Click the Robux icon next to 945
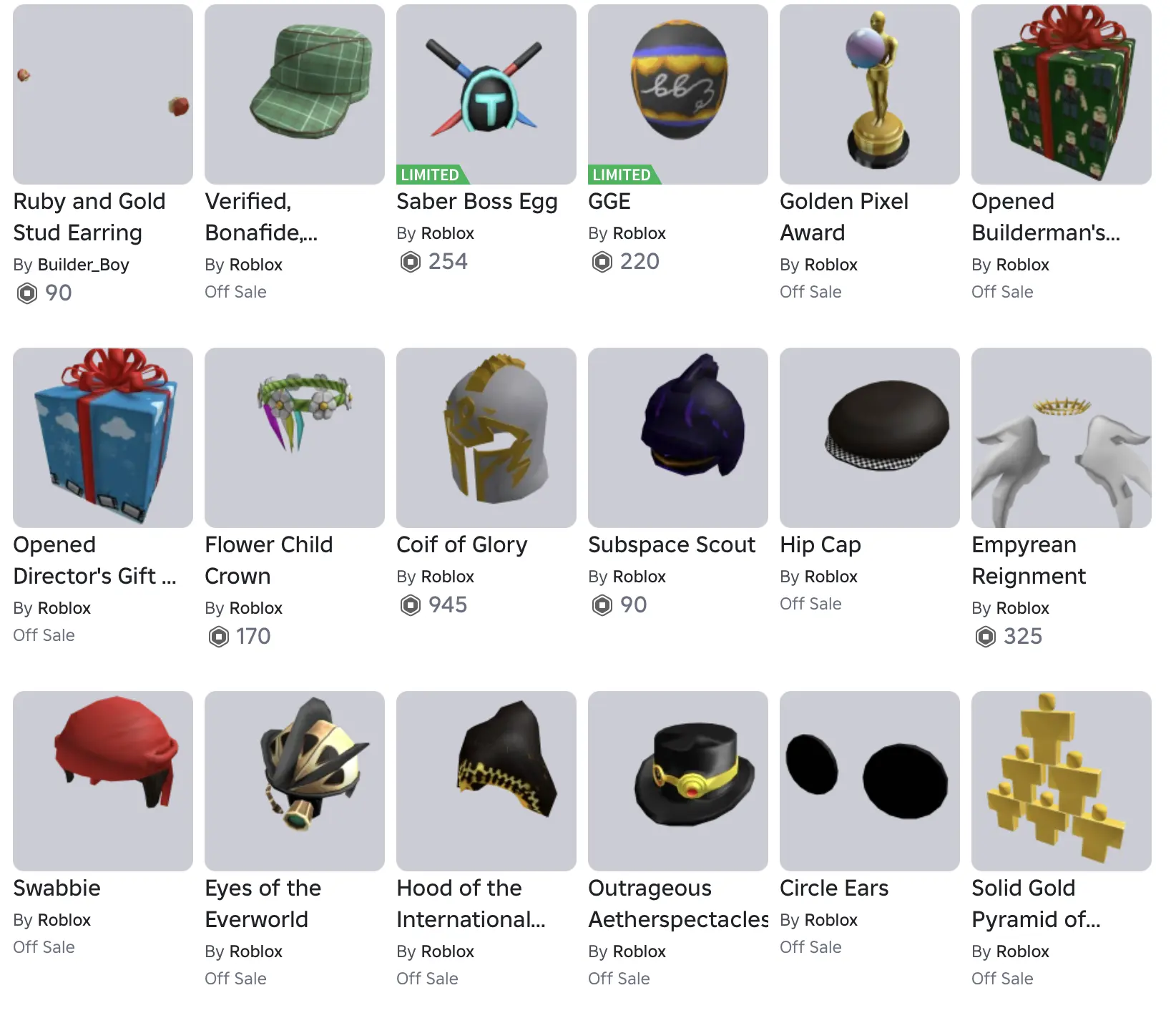Viewport: 1176px width, 1023px height. 411,605
